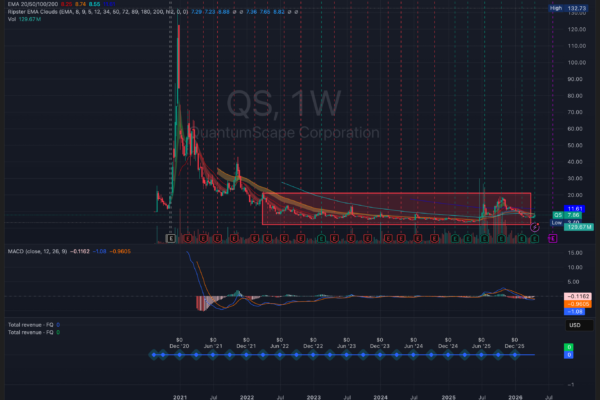Click the High 132.73 price label
This screenshot has height=400, width=600.
pos(568,8)
